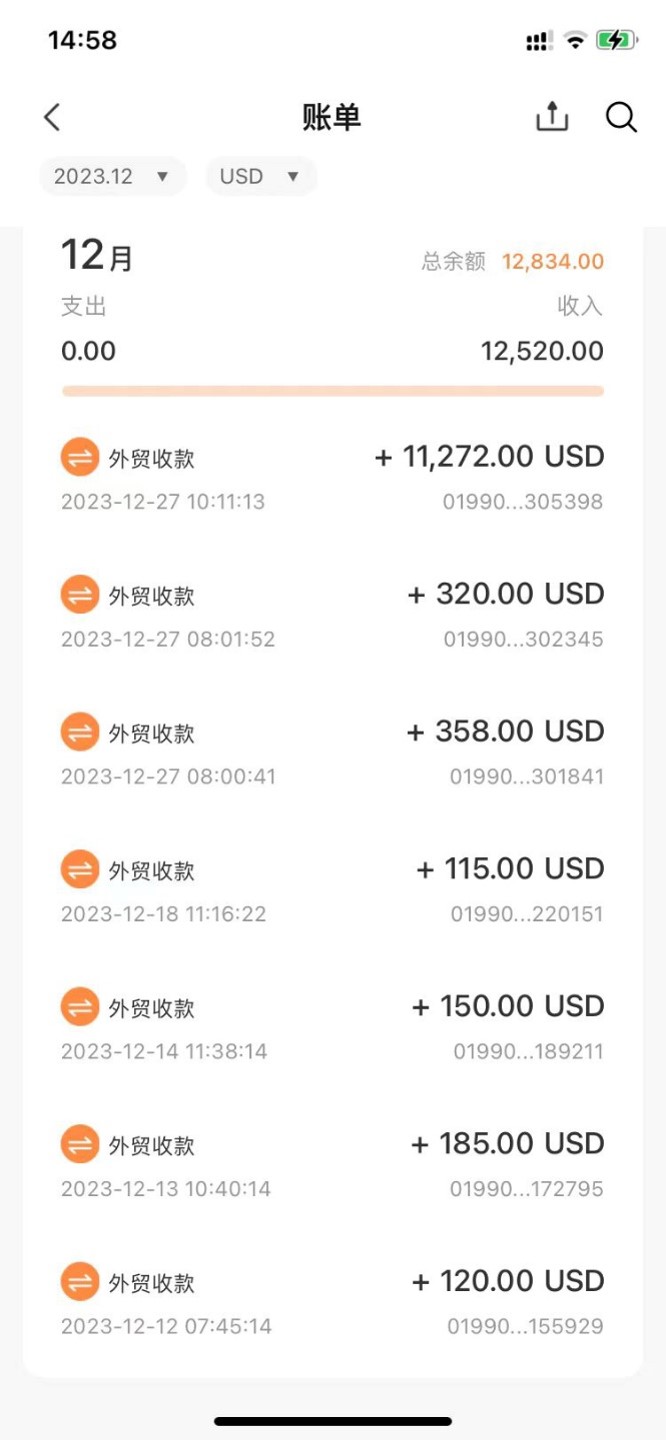666x1440 pixels.
Task: Tap orange transfer icon for 11,272.00 USD entry
Action: tap(79, 458)
